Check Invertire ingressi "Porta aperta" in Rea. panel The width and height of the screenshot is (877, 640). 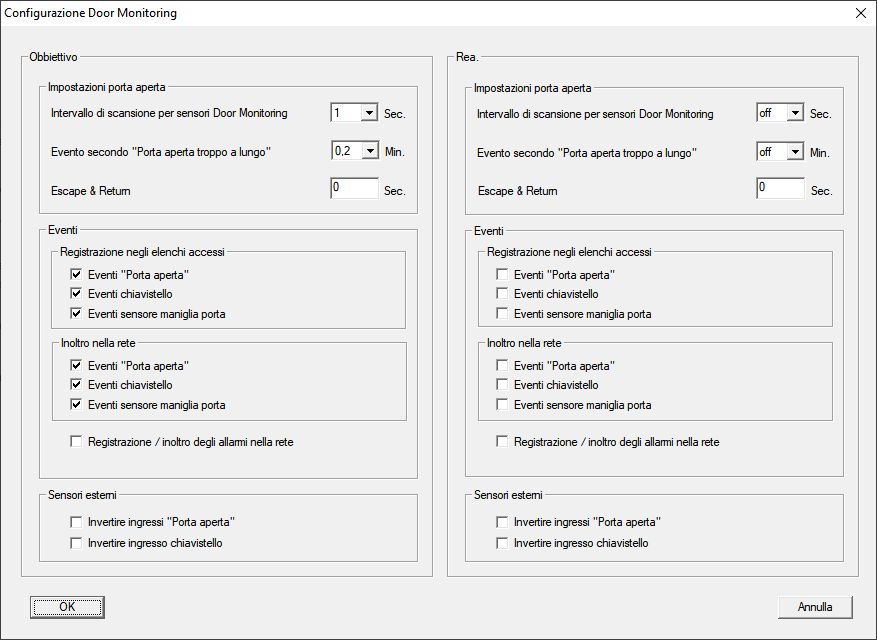click(x=503, y=522)
